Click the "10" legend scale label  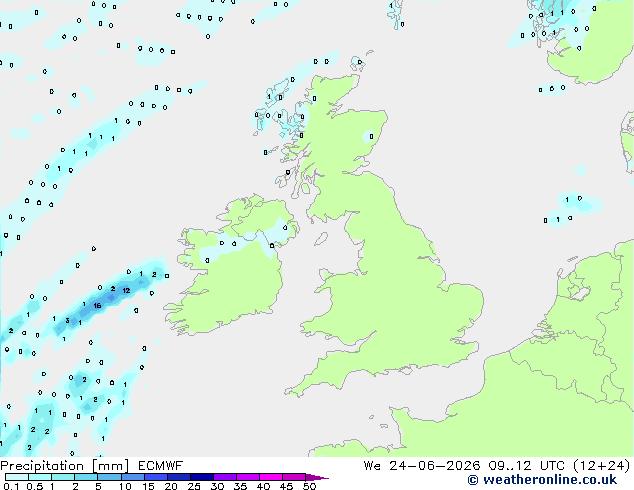(125, 486)
